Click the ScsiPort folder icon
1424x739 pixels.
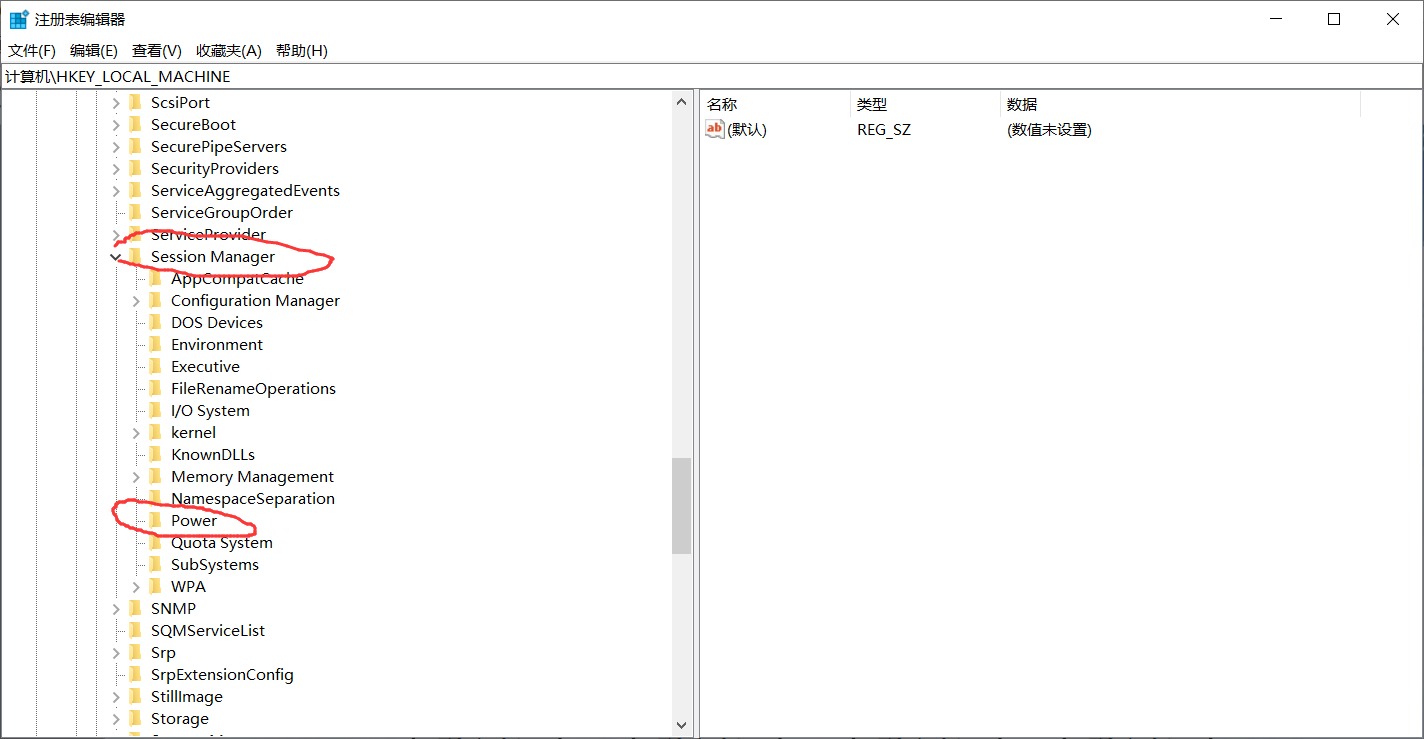click(135, 102)
